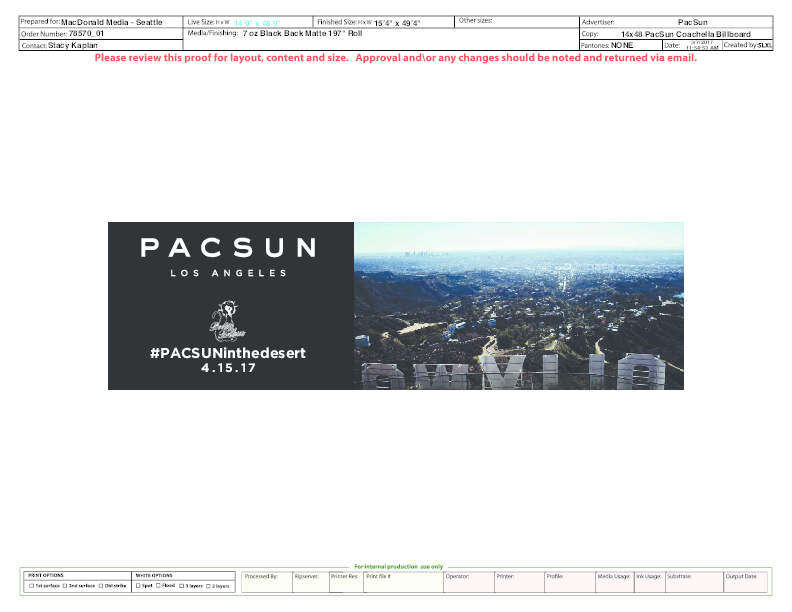Select the 4.15.17 date on billboard

tap(228, 368)
